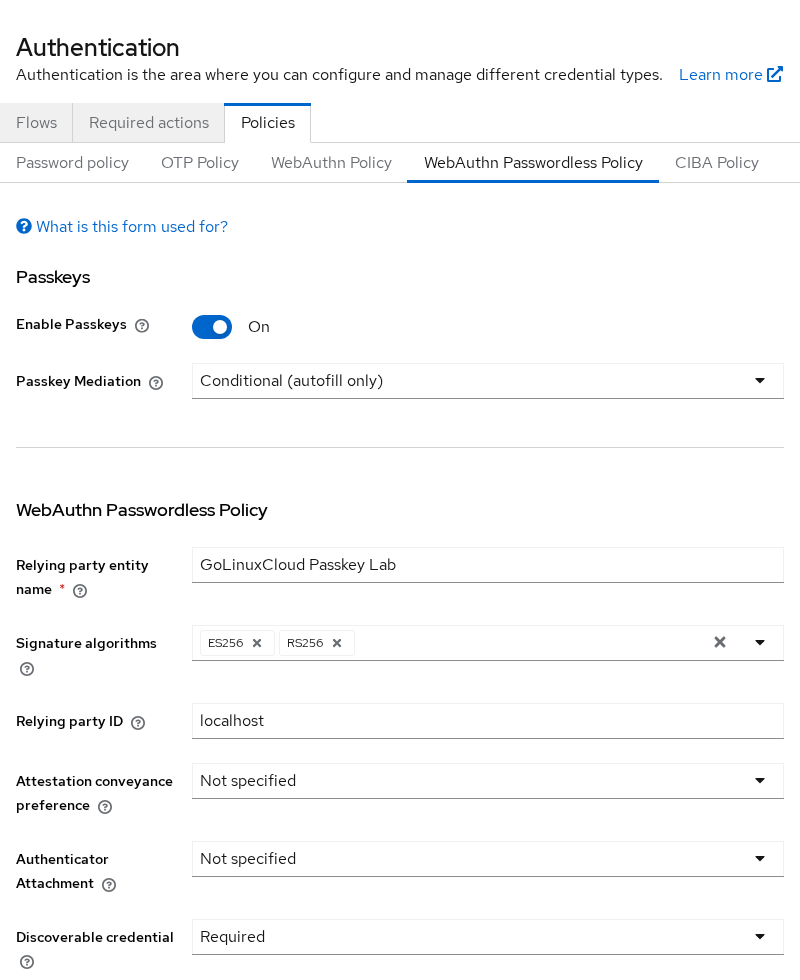Select WebAuthn Passwordless Policy sub-tab

(x=533, y=162)
